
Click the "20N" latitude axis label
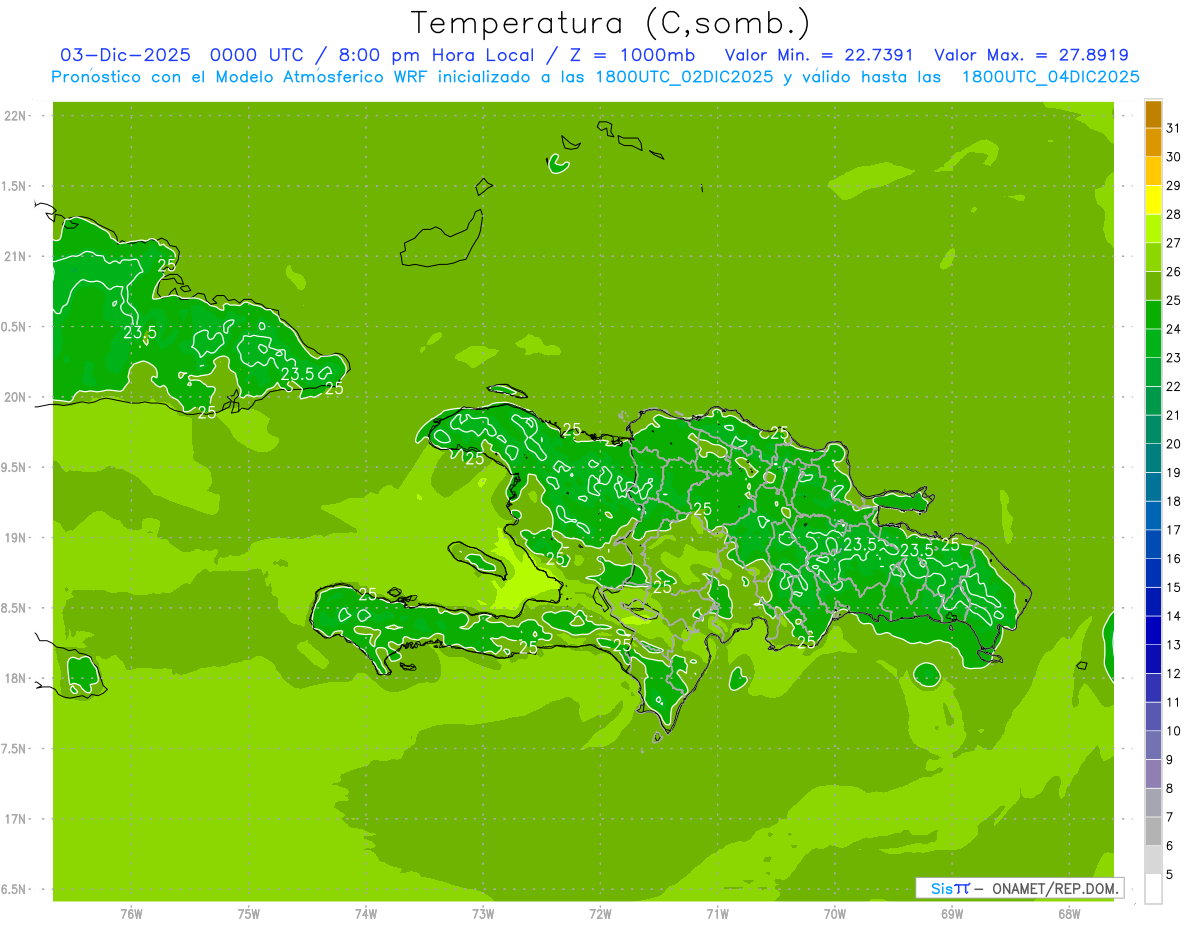point(15,397)
